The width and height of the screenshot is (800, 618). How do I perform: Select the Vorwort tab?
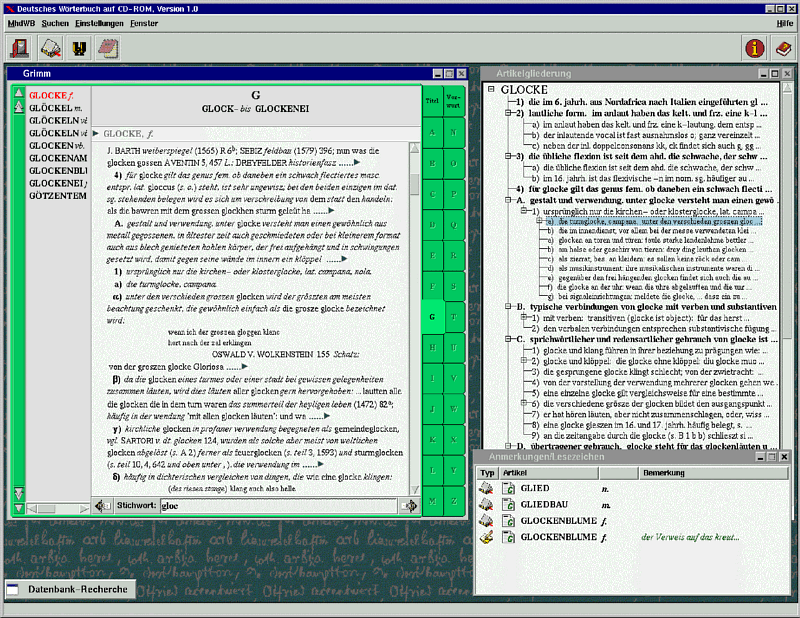click(453, 101)
